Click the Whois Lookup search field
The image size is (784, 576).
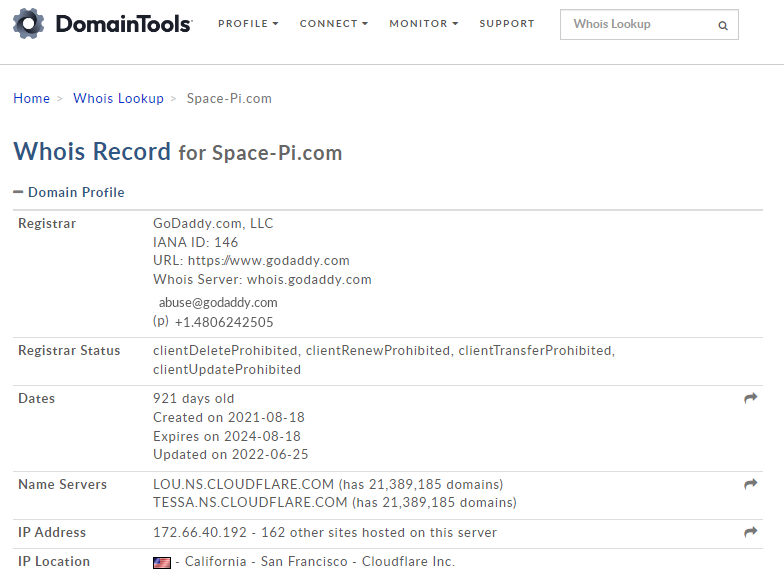point(649,24)
